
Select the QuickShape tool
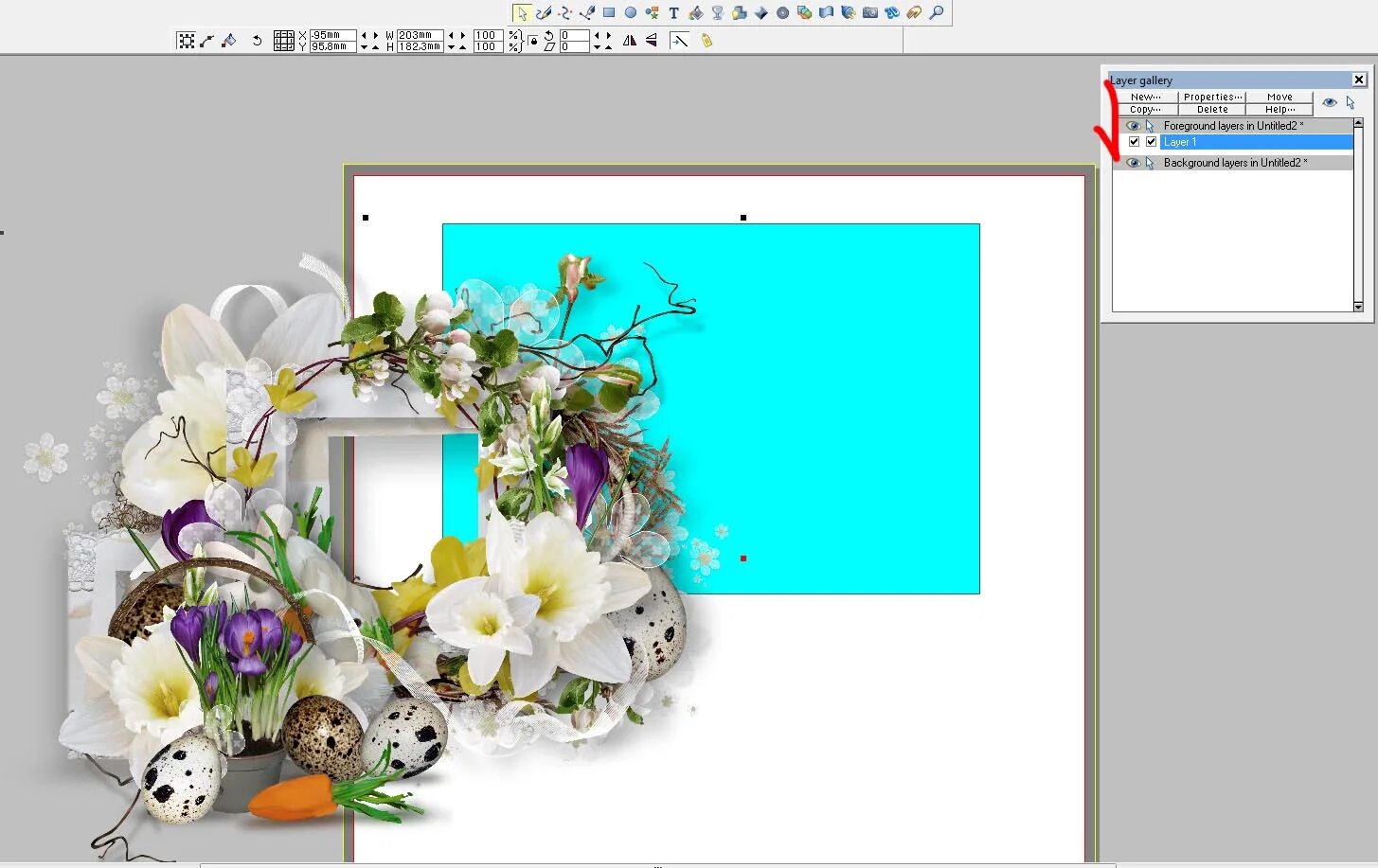(653, 13)
